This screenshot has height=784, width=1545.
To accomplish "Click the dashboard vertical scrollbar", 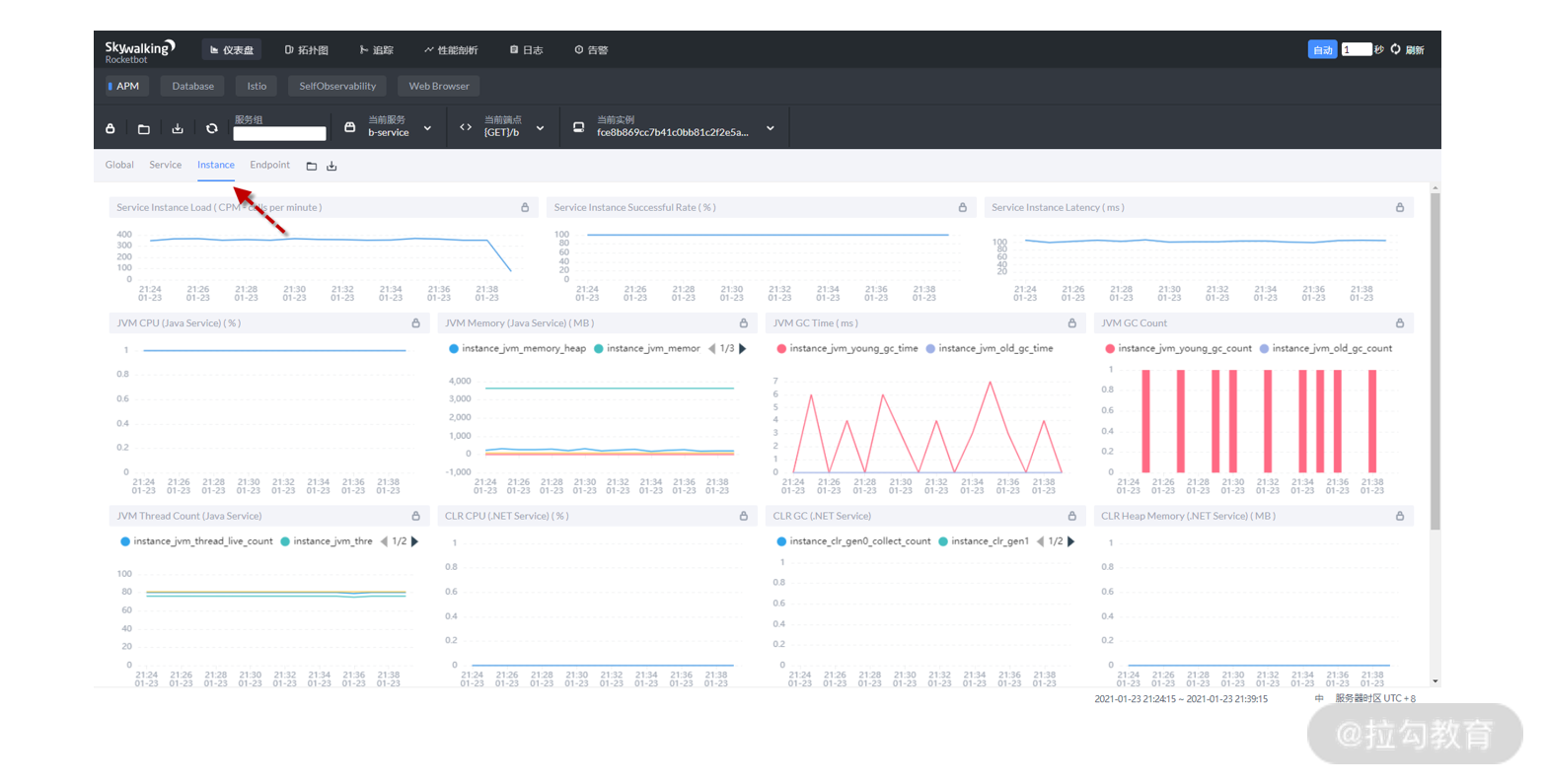I will click(1435, 360).
